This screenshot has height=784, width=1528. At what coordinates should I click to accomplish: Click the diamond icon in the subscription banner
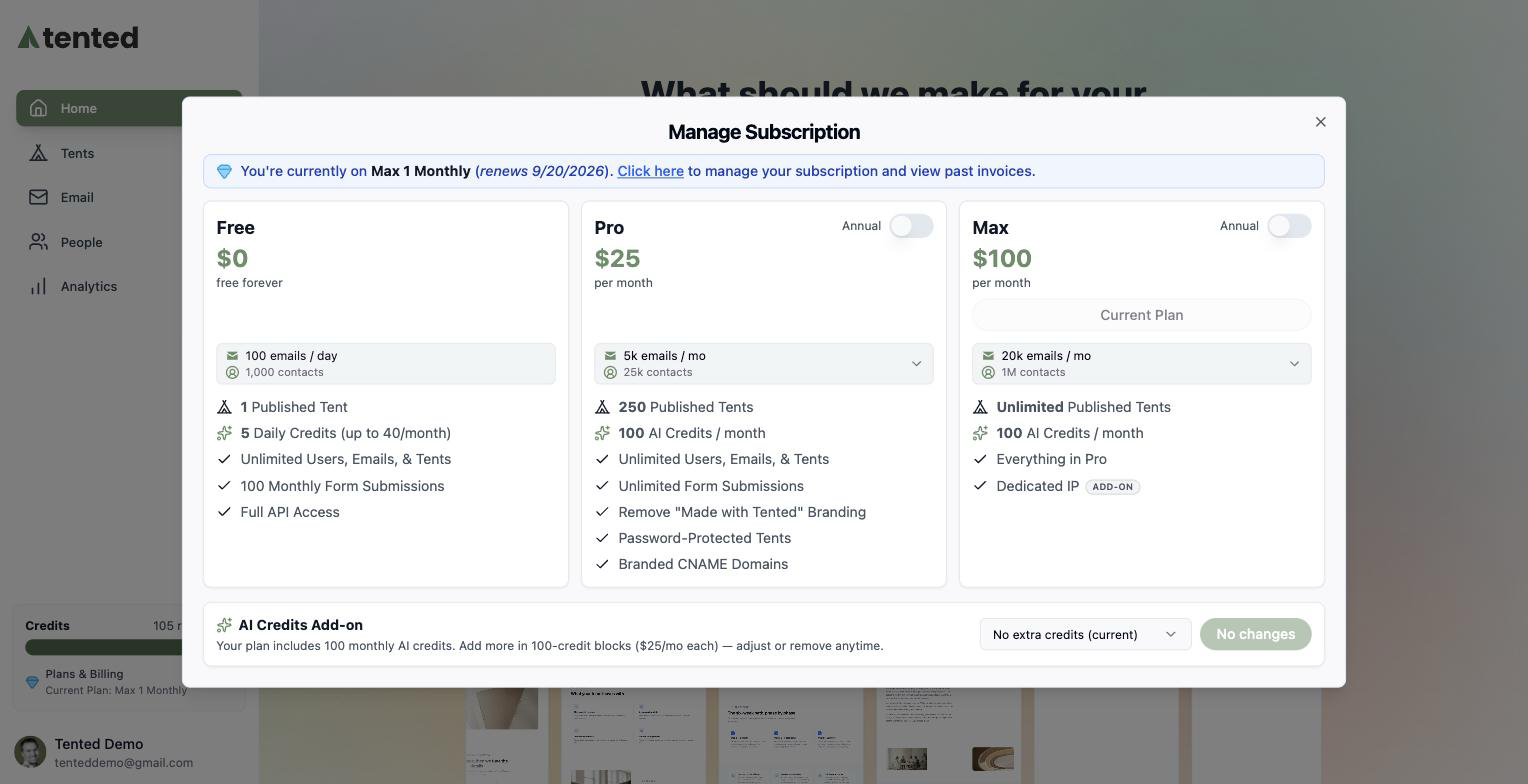click(224, 172)
